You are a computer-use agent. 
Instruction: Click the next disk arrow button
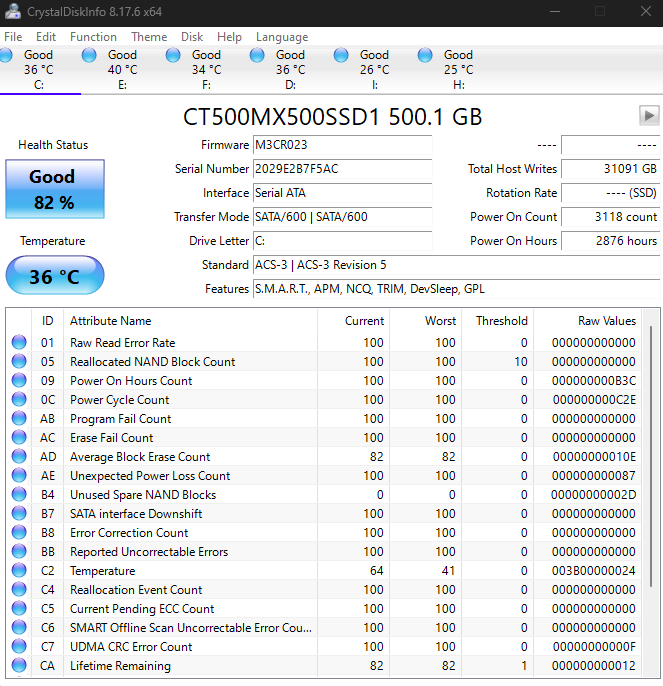click(649, 116)
